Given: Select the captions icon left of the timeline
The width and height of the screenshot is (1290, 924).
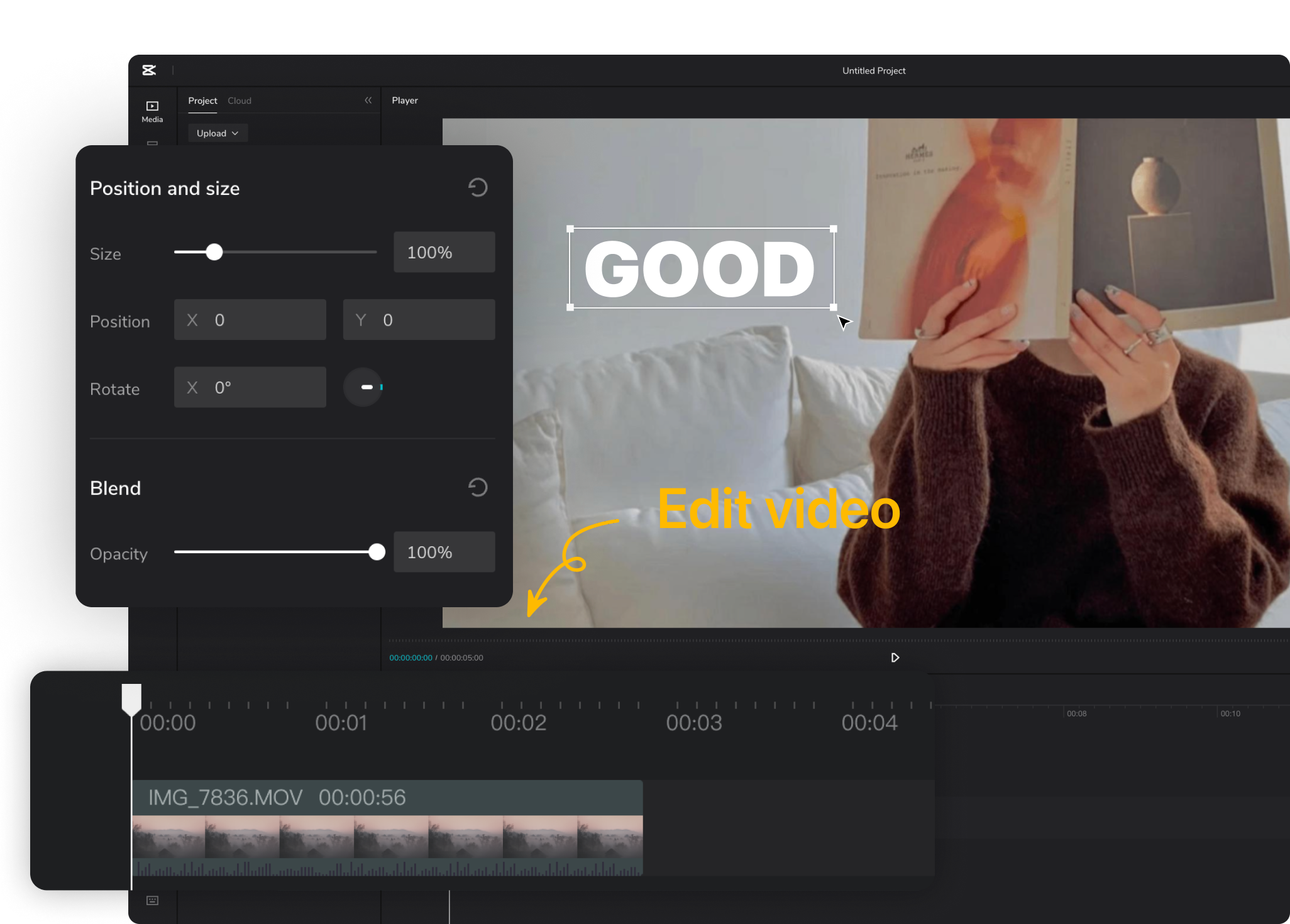Looking at the screenshot, I should [152, 900].
